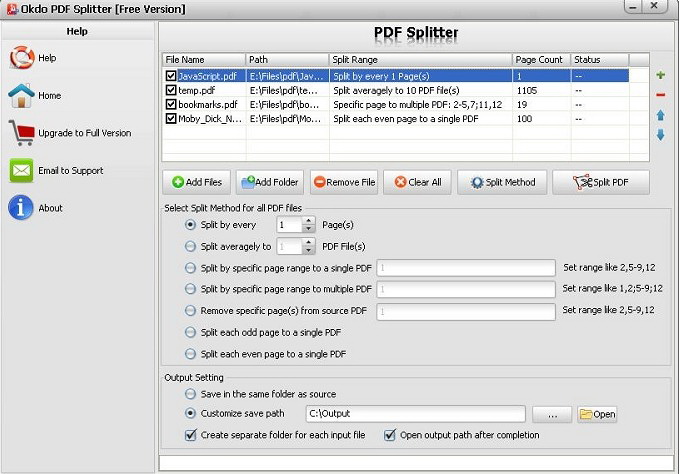Click Clear All button

(418, 182)
